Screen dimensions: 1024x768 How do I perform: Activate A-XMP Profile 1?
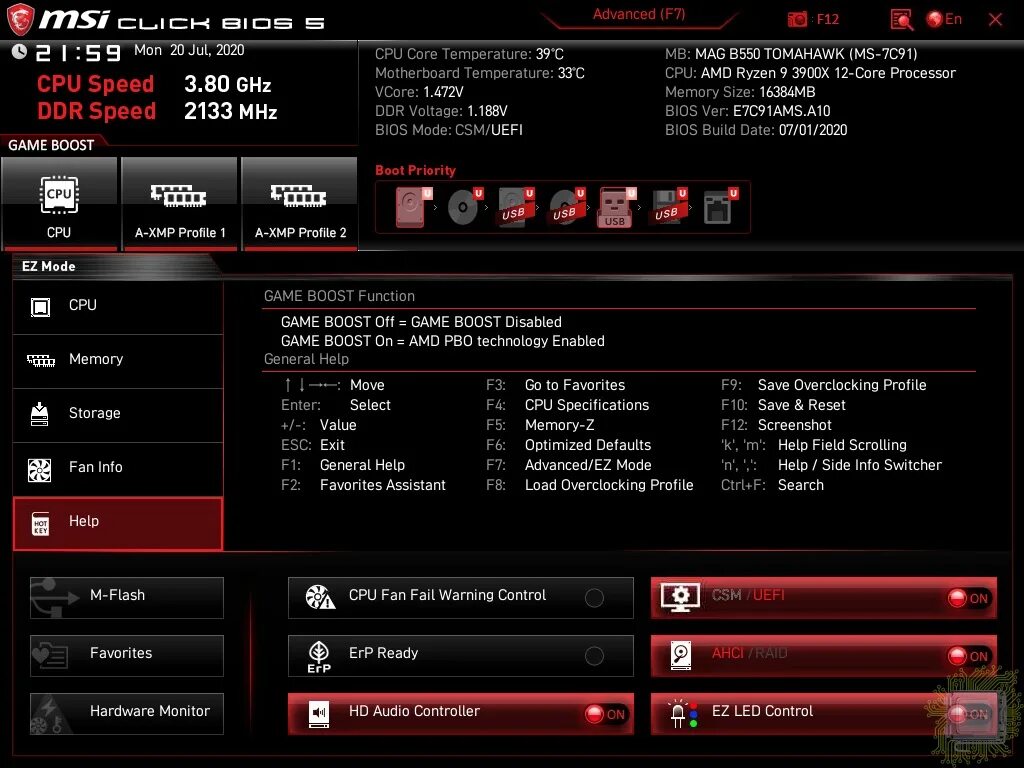(180, 204)
